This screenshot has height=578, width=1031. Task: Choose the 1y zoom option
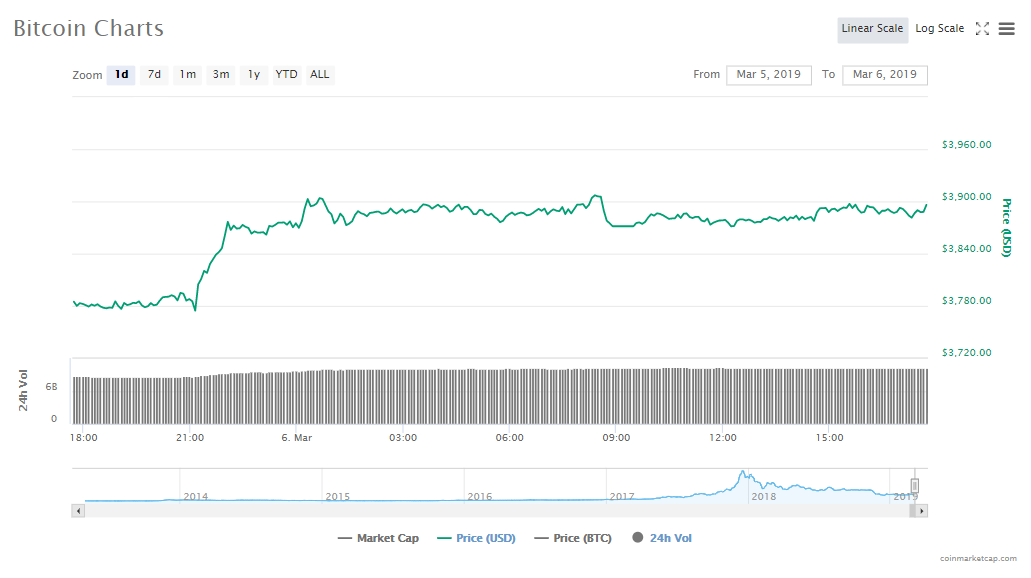(254, 75)
